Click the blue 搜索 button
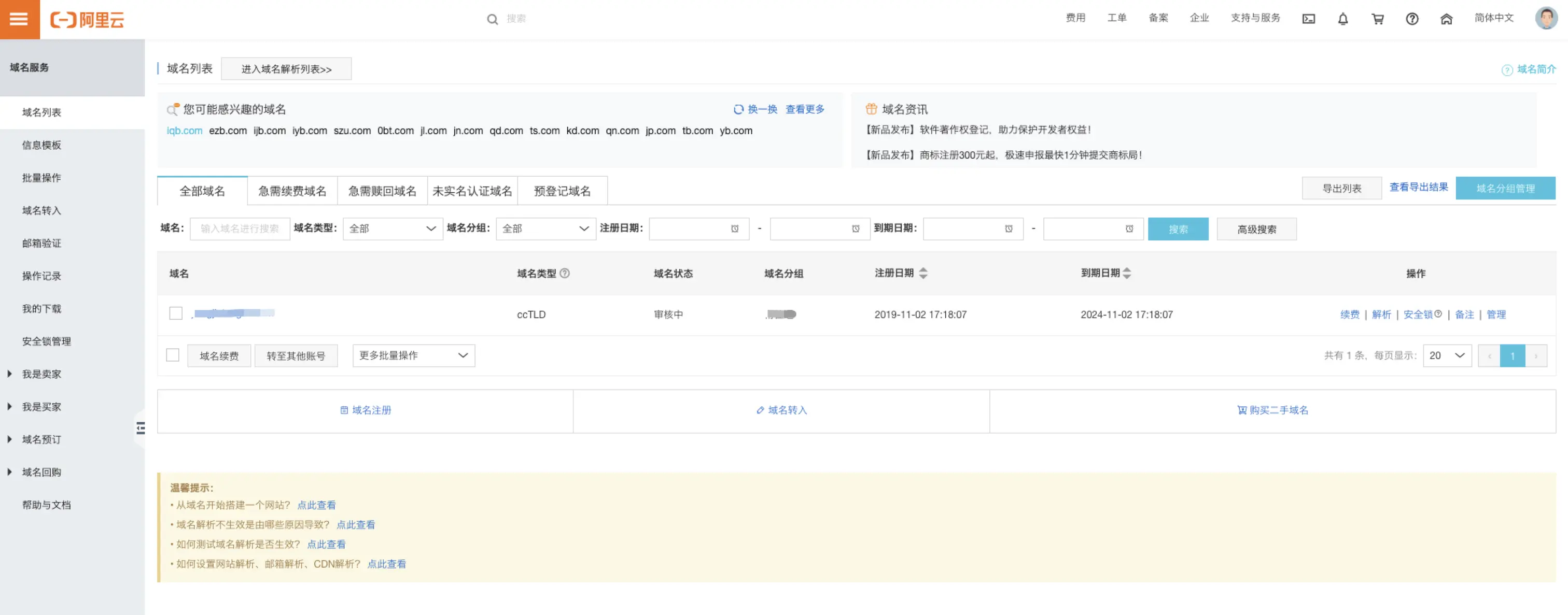The height and width of the screenshot is (615, 1568). coord(1178,228)
